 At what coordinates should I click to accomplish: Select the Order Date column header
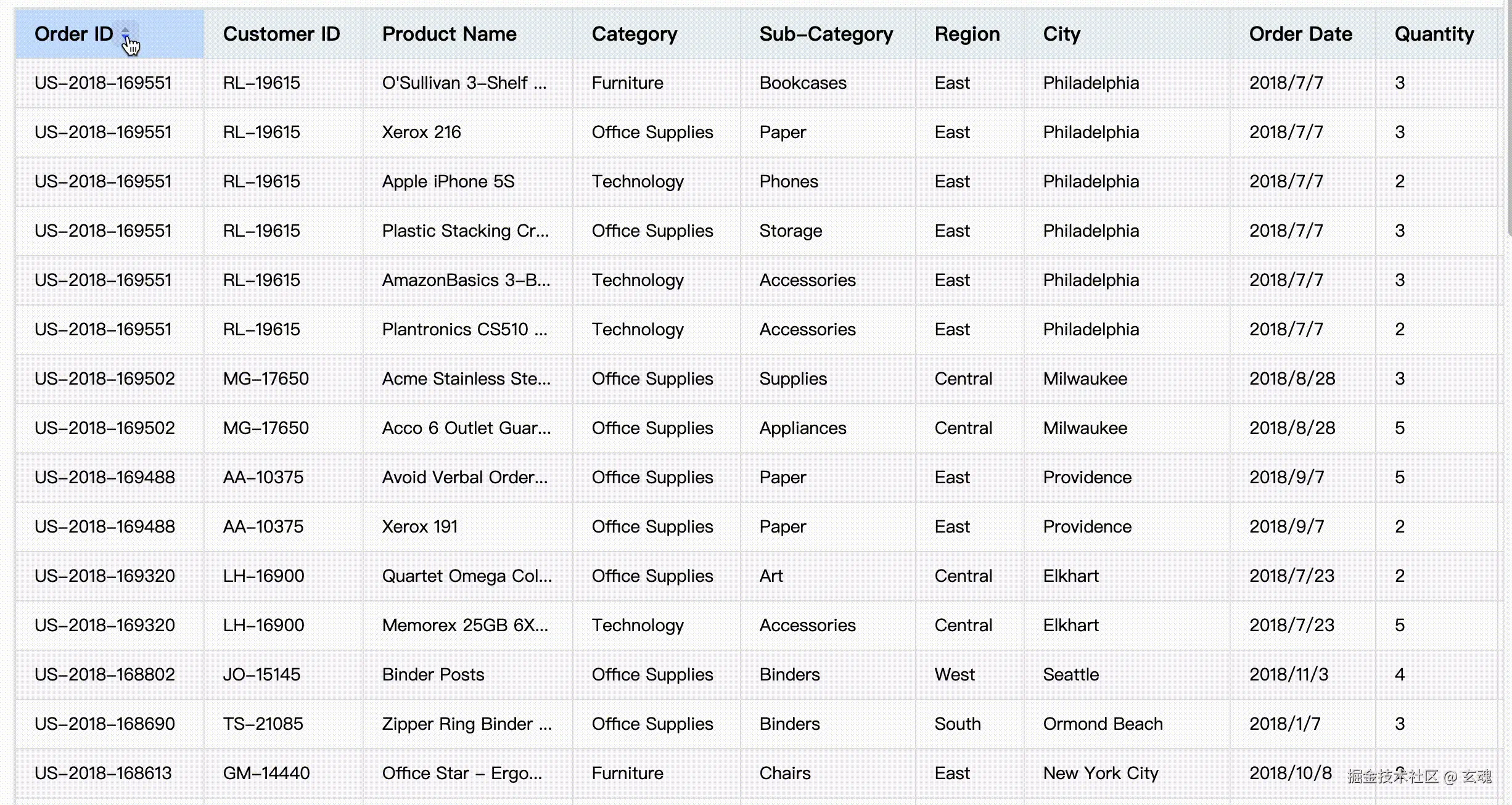click(1300, 34)
